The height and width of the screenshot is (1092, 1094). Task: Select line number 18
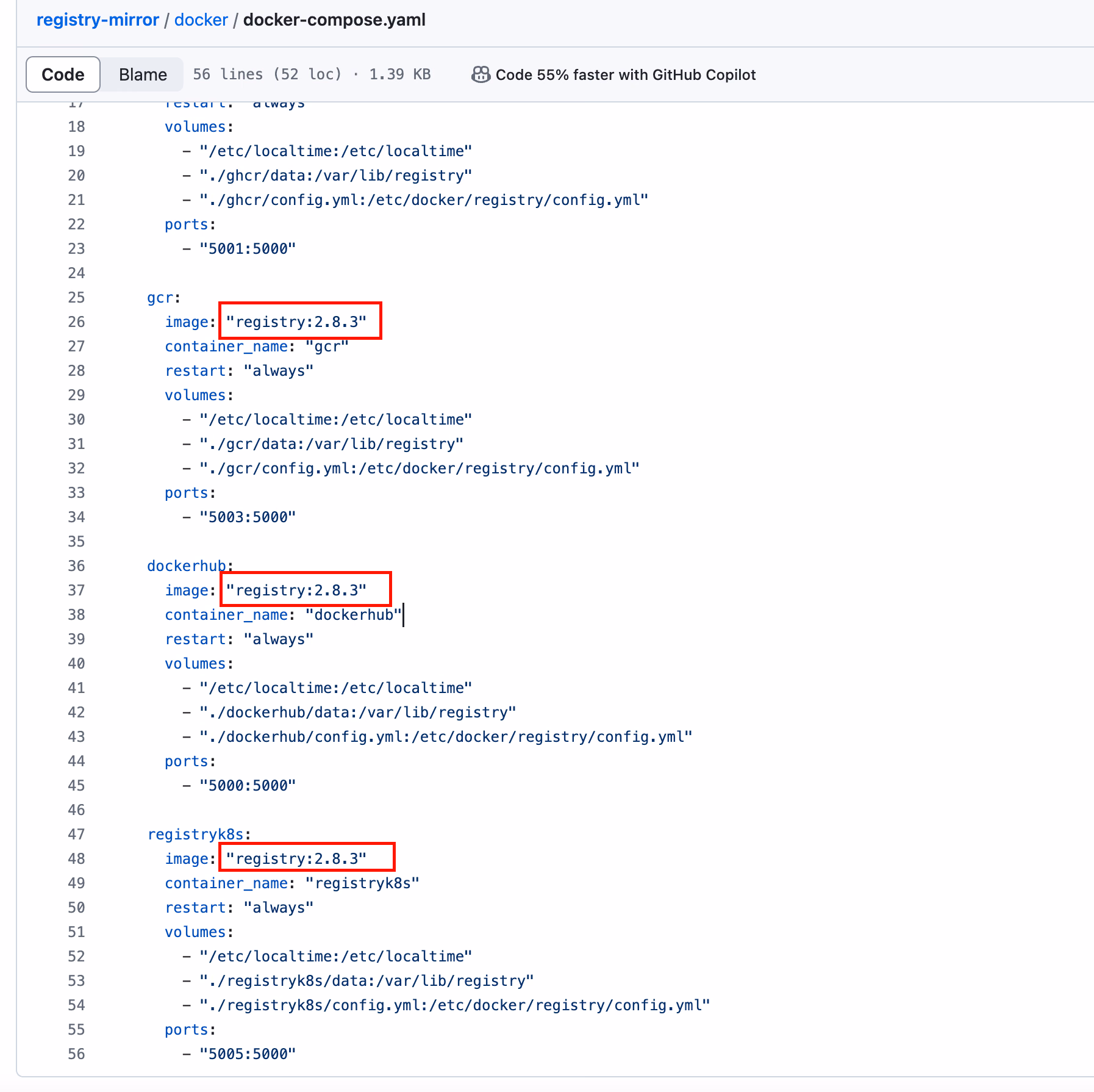76,127
